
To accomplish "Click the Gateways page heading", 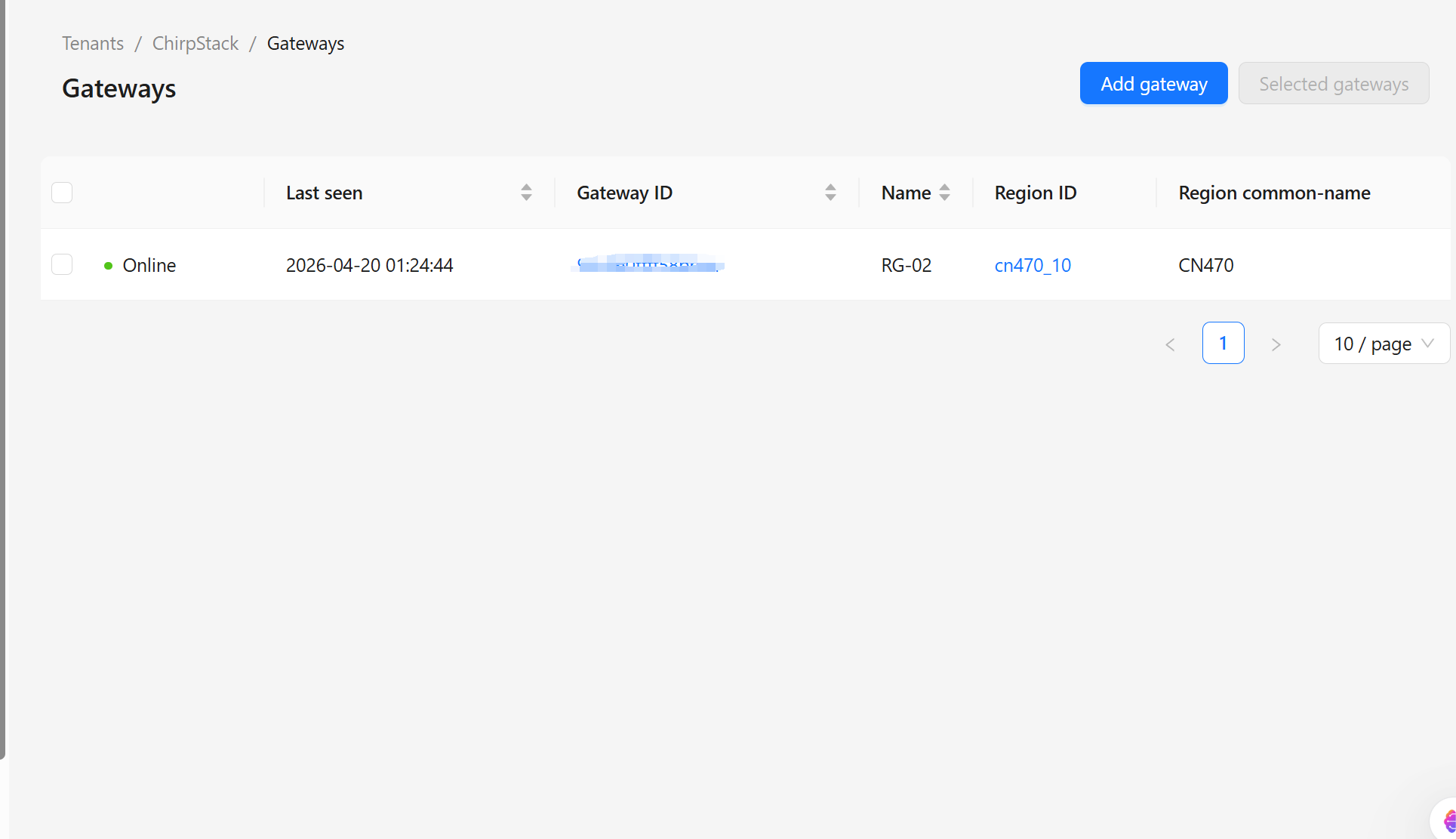I will point(119,88).
